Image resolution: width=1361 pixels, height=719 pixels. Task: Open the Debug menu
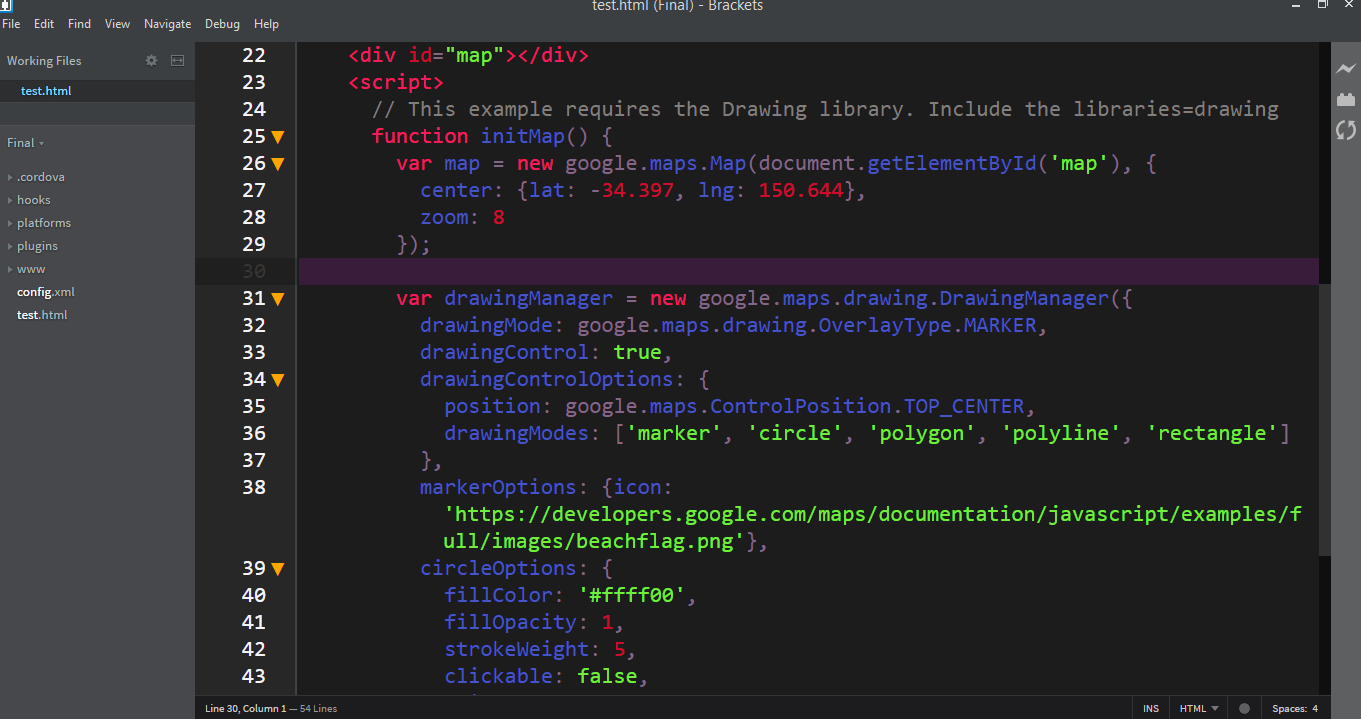click(222, 23)
